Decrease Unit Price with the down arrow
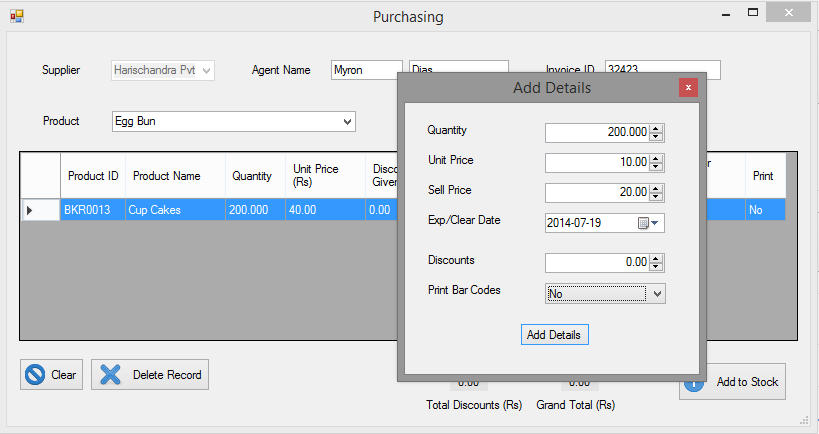The width and height of the screenshot is (819, 434). click(x=656, y=167)
